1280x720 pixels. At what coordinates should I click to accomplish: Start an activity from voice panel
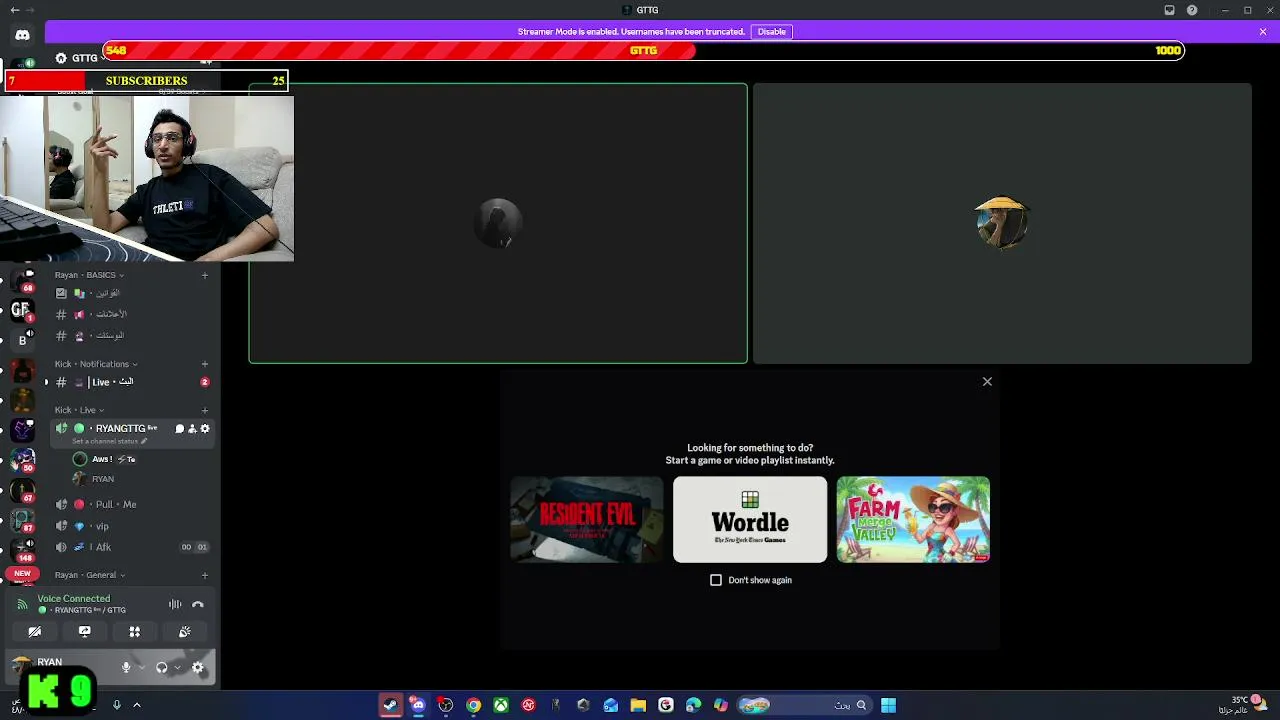click(135, 632)
